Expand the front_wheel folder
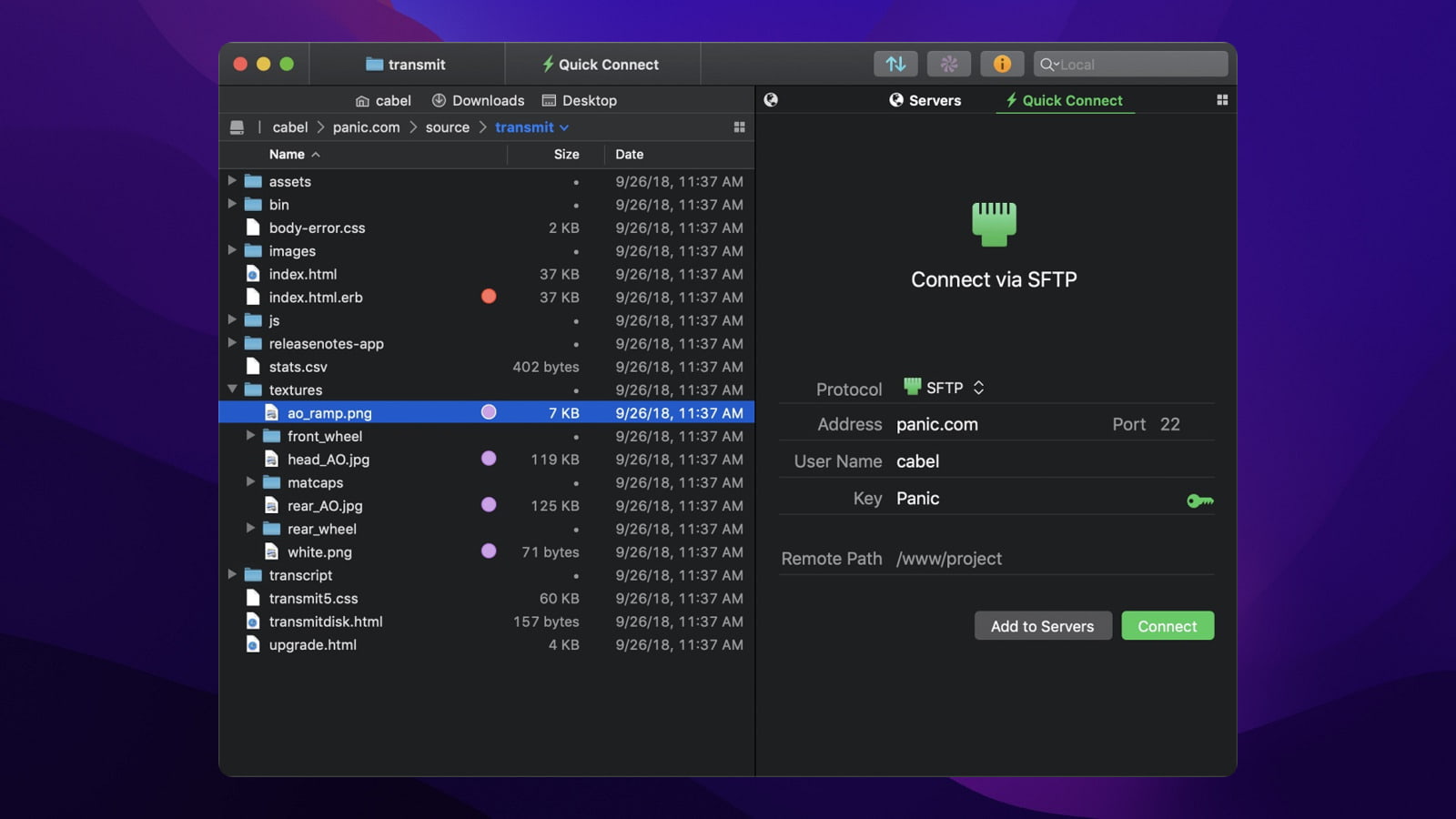Viewport: 1456px width, 819px height. pyautogui.click(x=252, y=436)
